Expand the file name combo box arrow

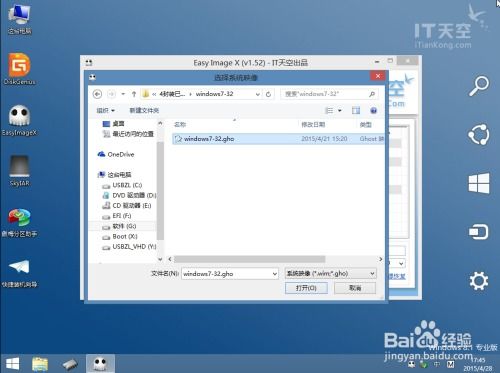click(275, 274)
